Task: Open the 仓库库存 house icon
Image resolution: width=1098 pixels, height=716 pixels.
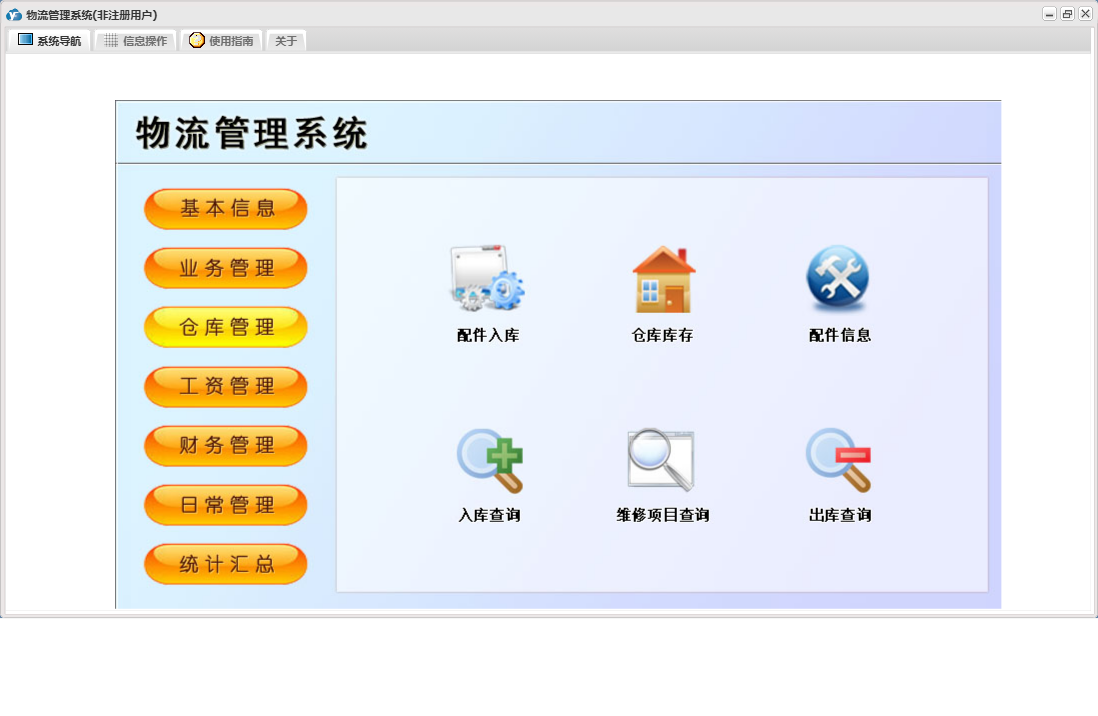Action: (x=663, y=280)
